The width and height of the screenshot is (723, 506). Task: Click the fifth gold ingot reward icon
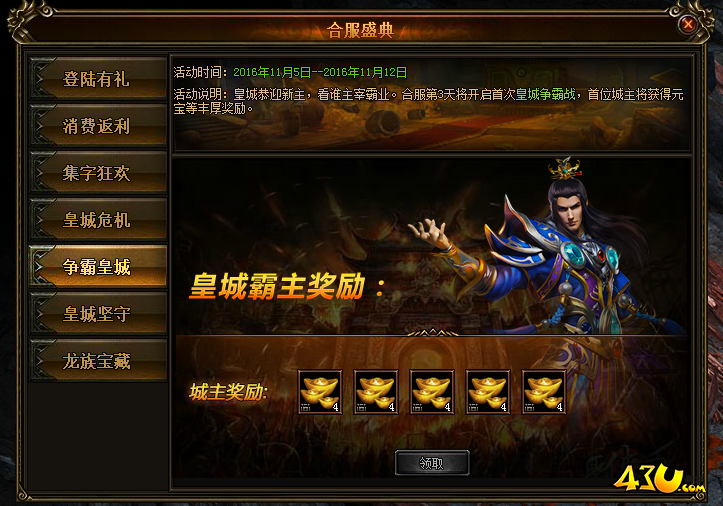coord(544,392)
